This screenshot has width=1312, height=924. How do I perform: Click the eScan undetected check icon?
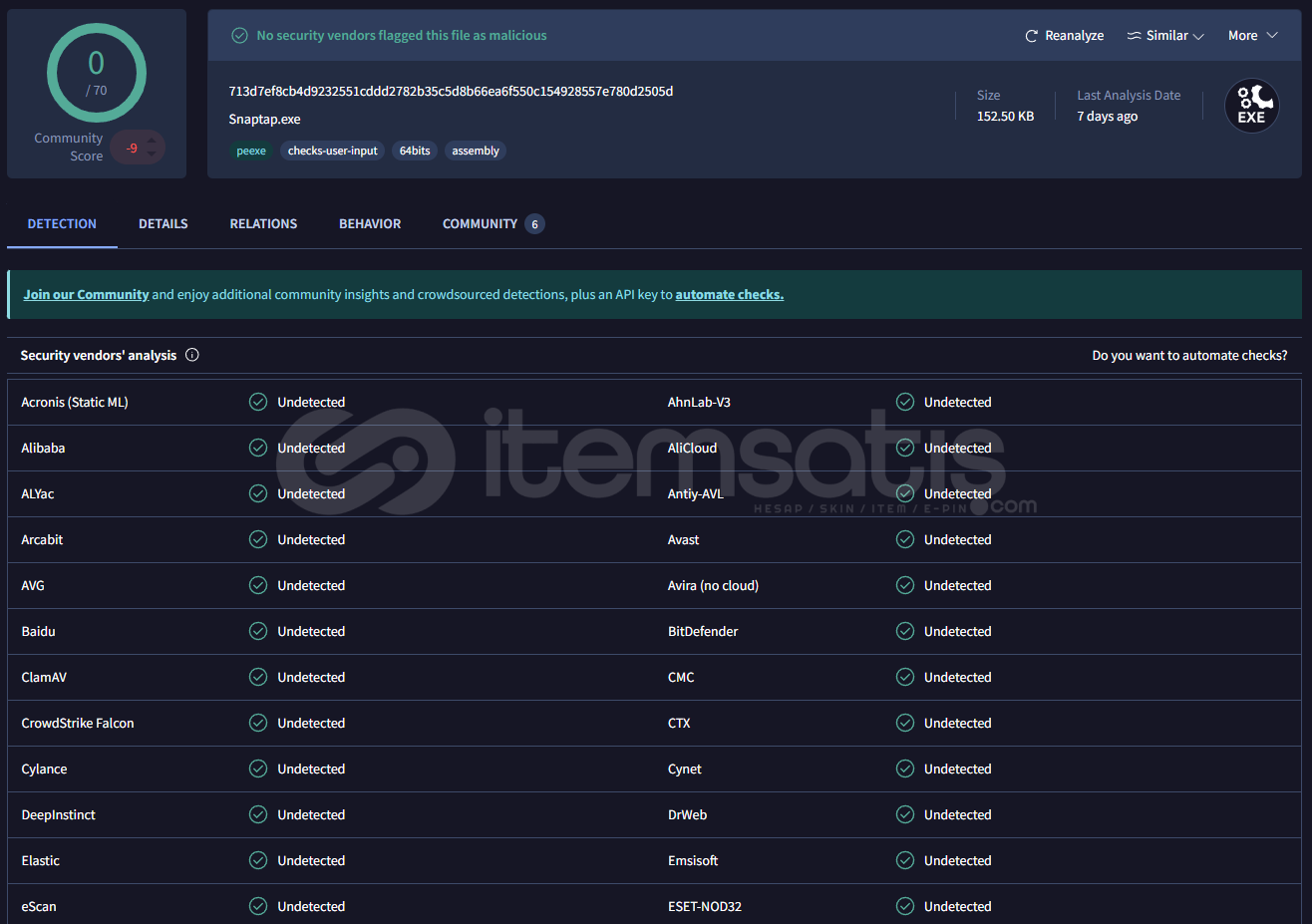[x=258, y=906]
